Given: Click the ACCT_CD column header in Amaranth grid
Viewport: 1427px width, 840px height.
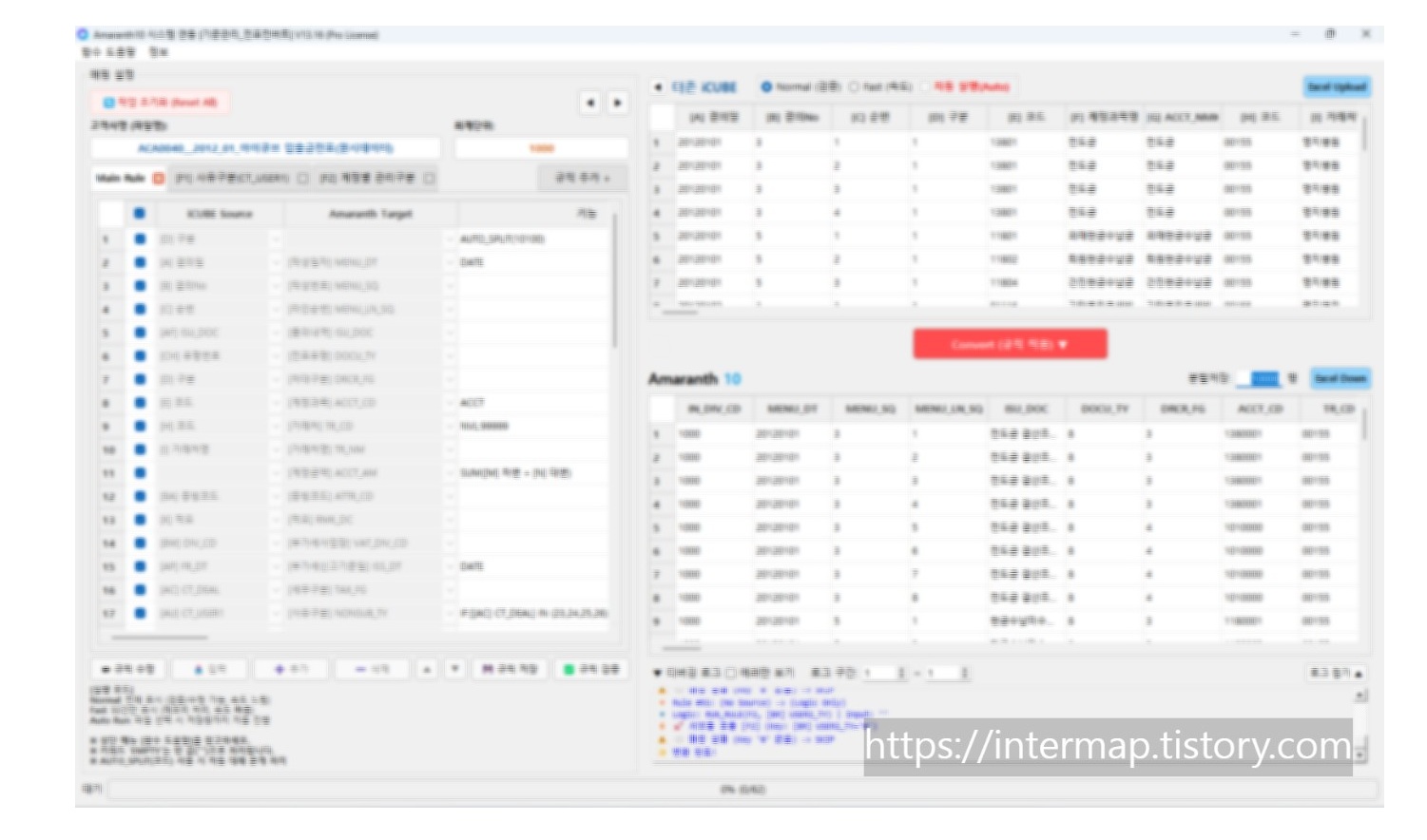Looking at the screenshot, I should pyautogui.click(x=1260, y=409).
